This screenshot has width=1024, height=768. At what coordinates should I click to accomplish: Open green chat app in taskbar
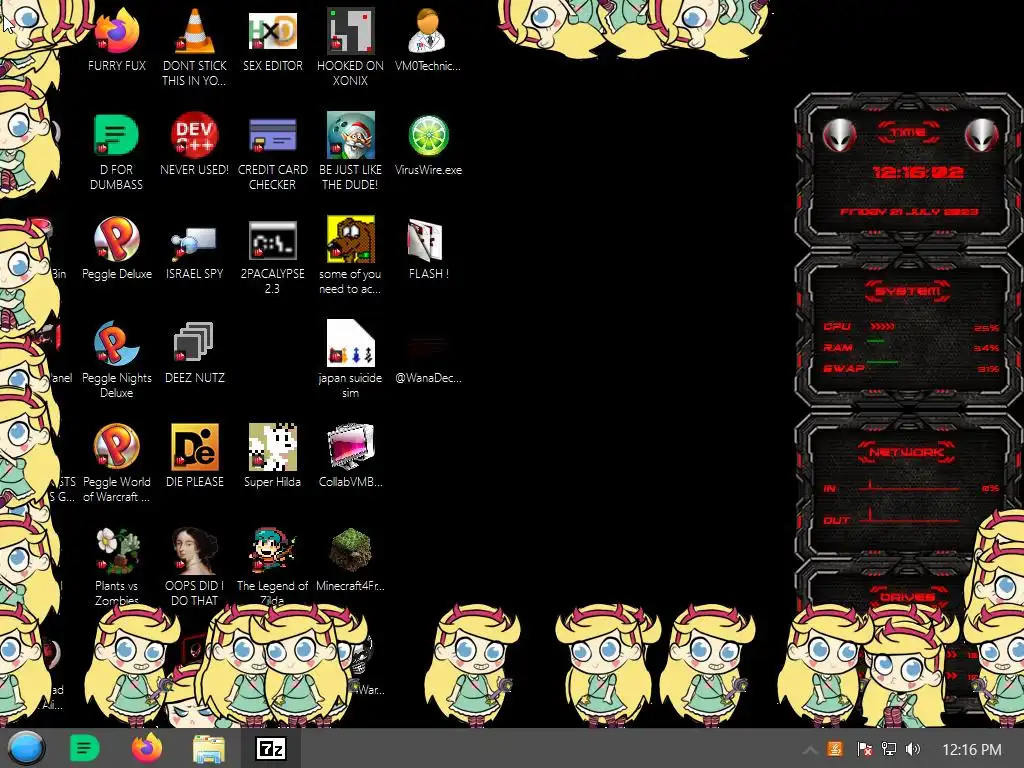[84, 748]
